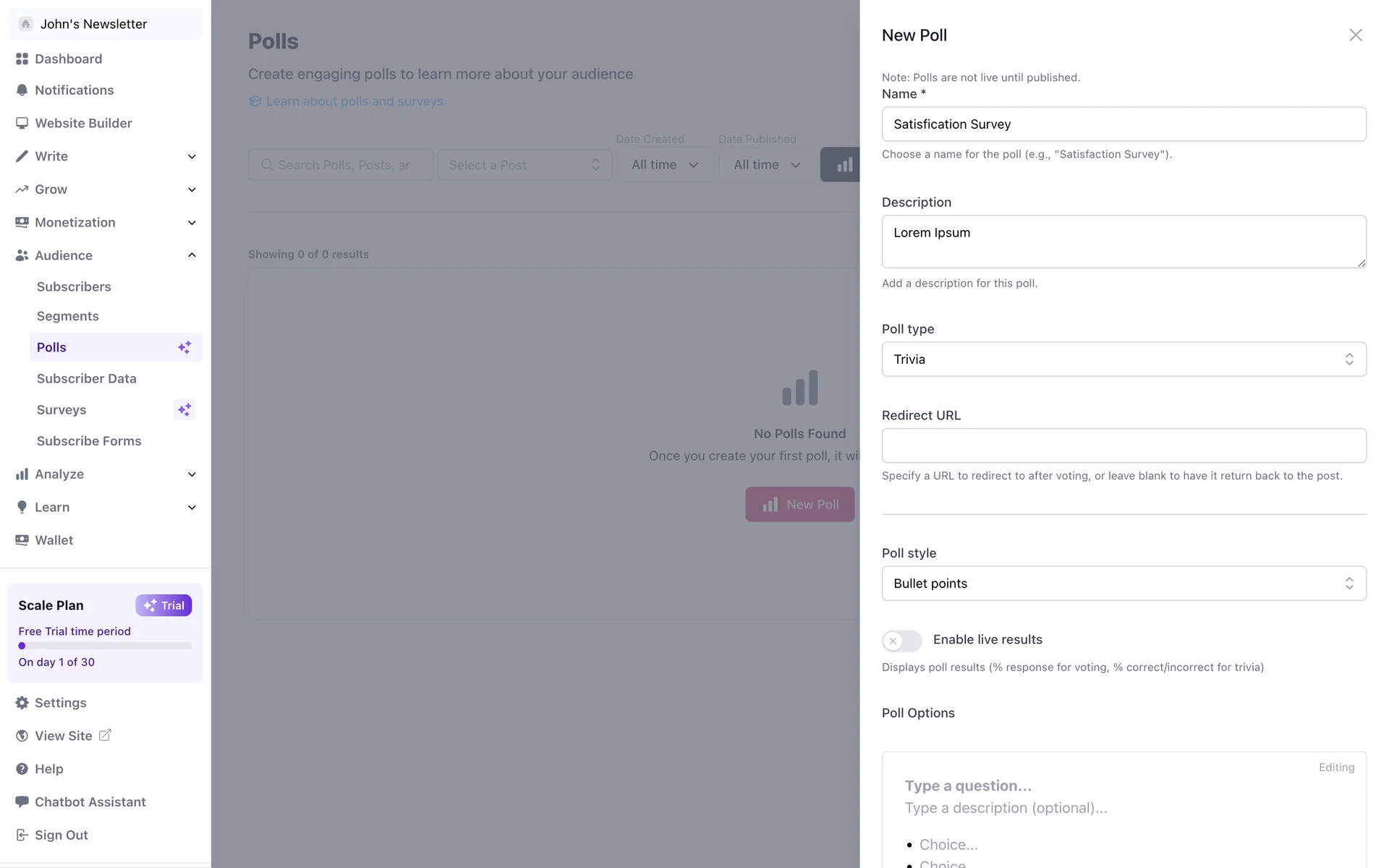1389x868 pixels.
Task: Toggle Enable live results switch
Action: pyautogui.click(x=901, y=641)
